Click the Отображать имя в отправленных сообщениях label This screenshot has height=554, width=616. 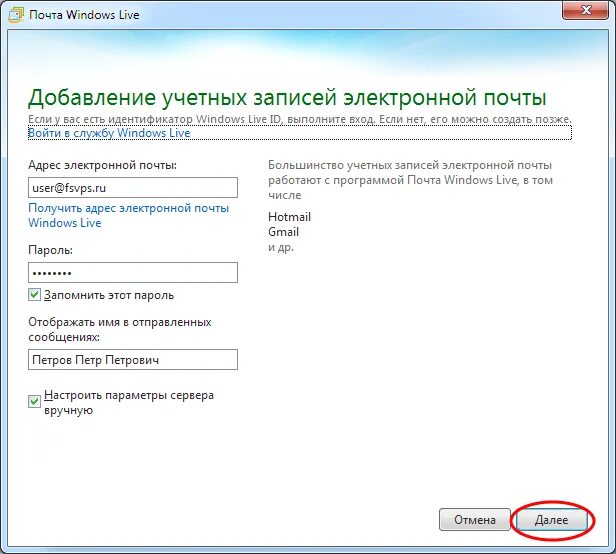point(120,329)
